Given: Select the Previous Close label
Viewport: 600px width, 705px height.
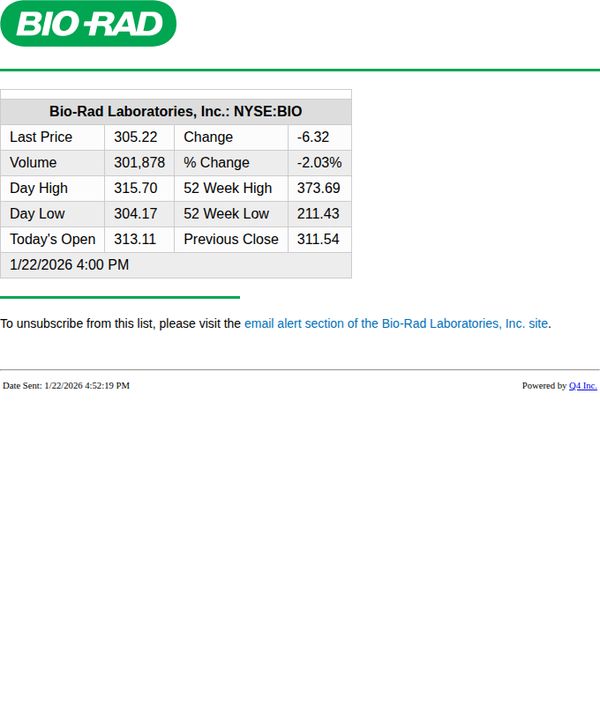Looking at the screenshot, I should pyautogui.click(x=231, y=239).
